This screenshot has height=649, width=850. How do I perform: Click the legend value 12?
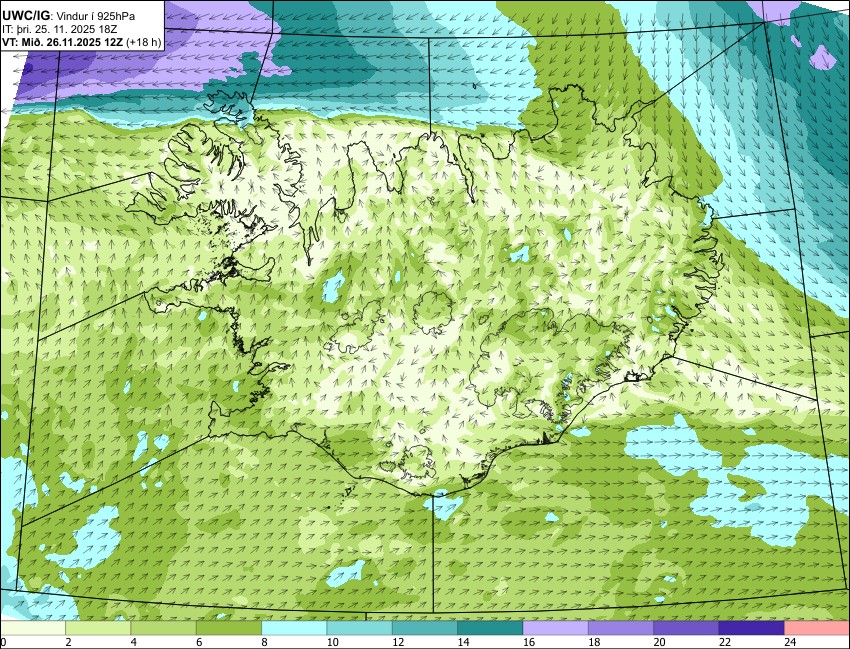coord(398,642)
